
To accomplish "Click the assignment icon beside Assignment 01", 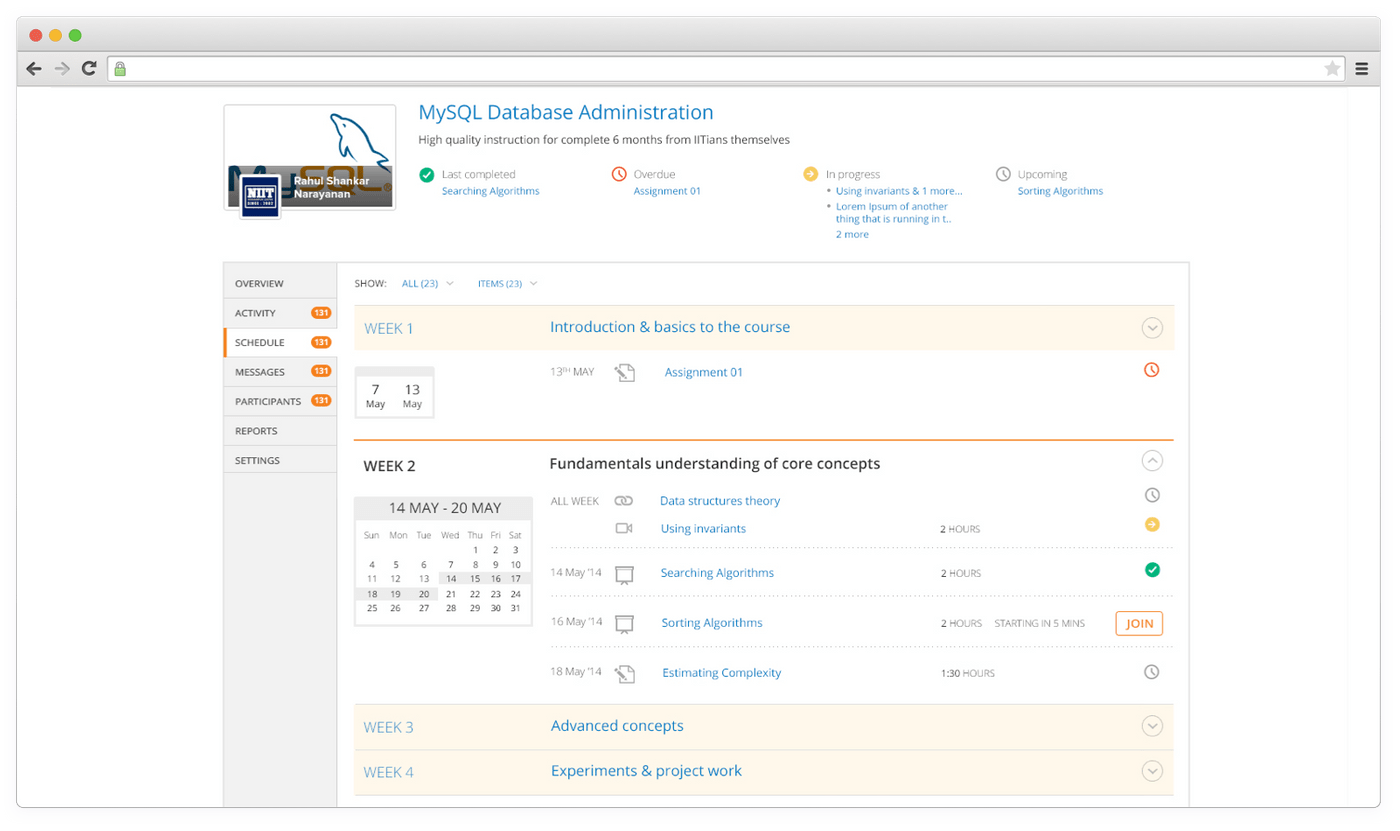I will tap(625, 373).
